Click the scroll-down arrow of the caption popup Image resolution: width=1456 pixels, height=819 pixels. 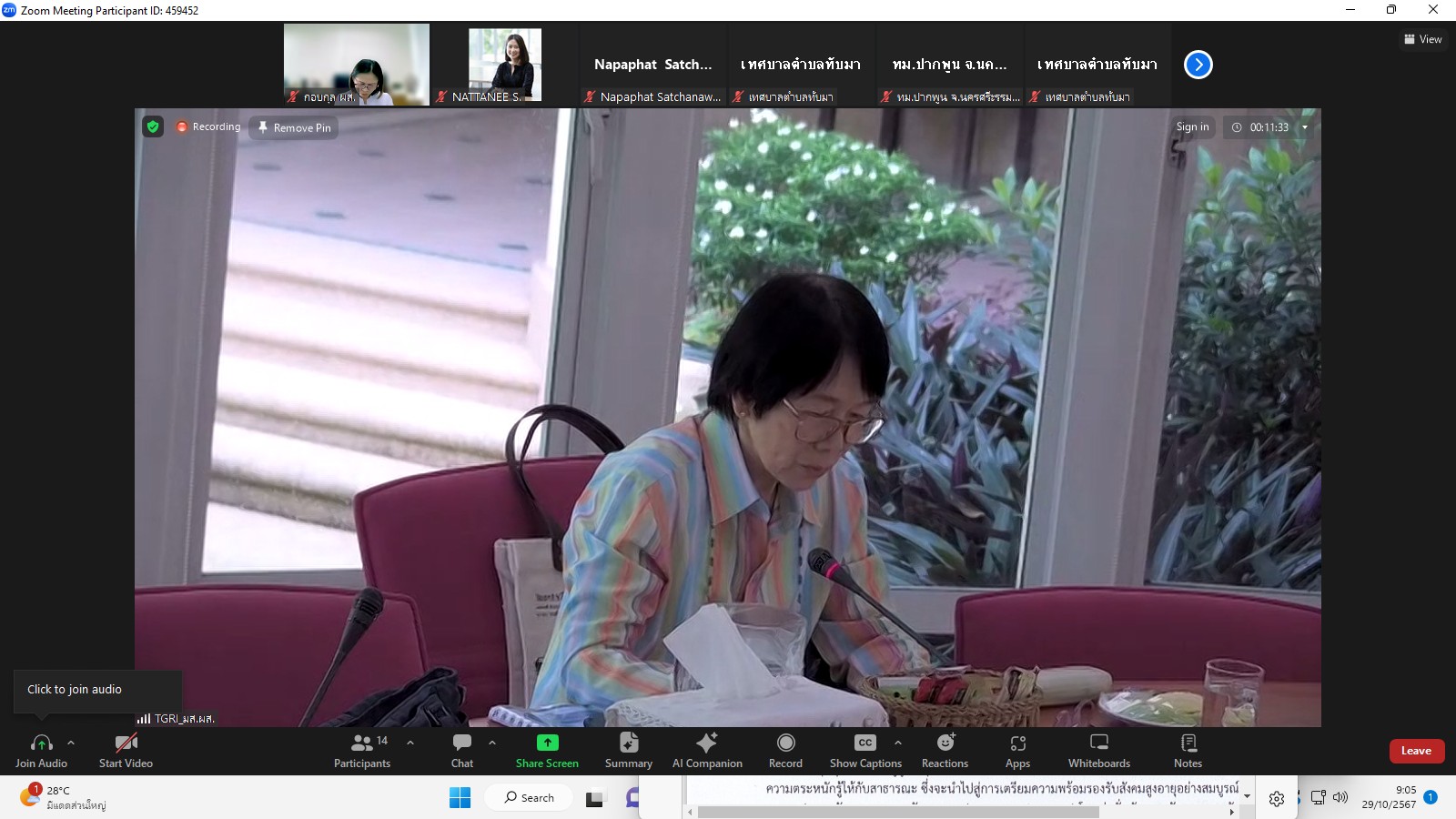1247,796
